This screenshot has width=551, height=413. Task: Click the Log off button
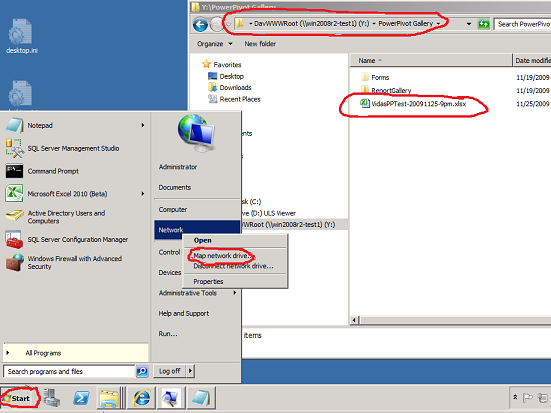tap(169, 371)
